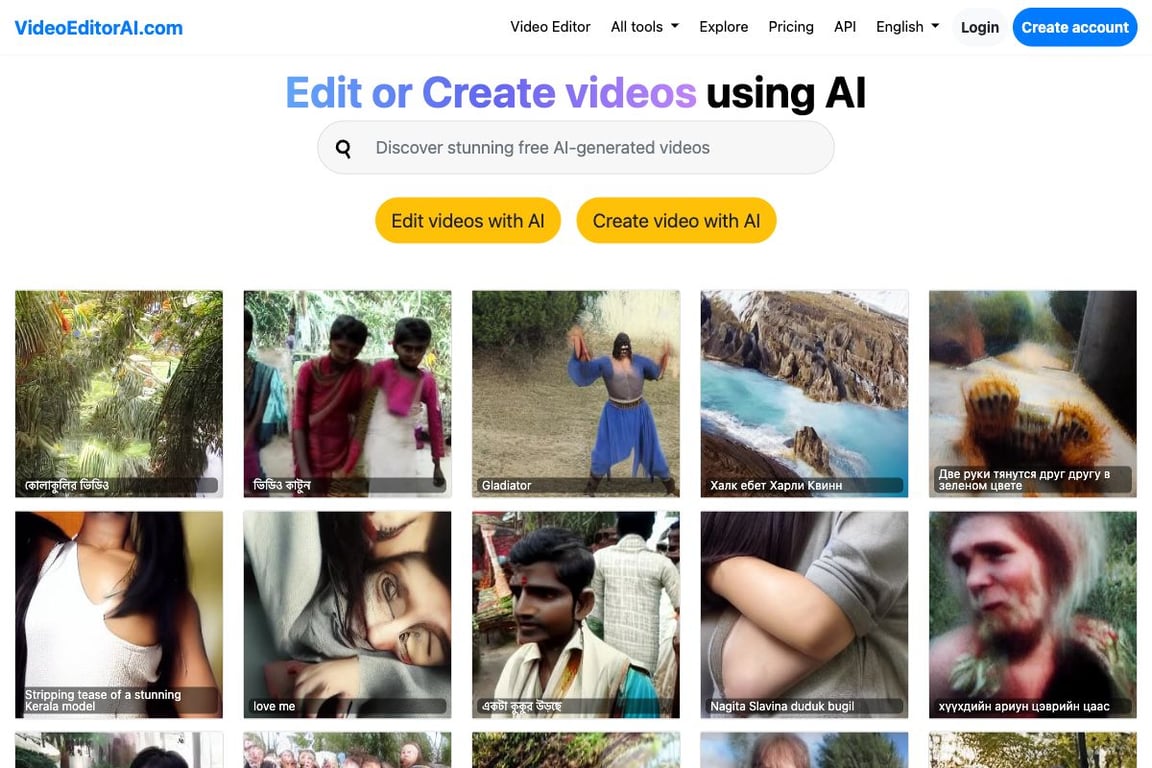
Task: Open the Nagita Slavina duduk bugil thumbnail
Action: pyautogui.click(x=804, y=614)
